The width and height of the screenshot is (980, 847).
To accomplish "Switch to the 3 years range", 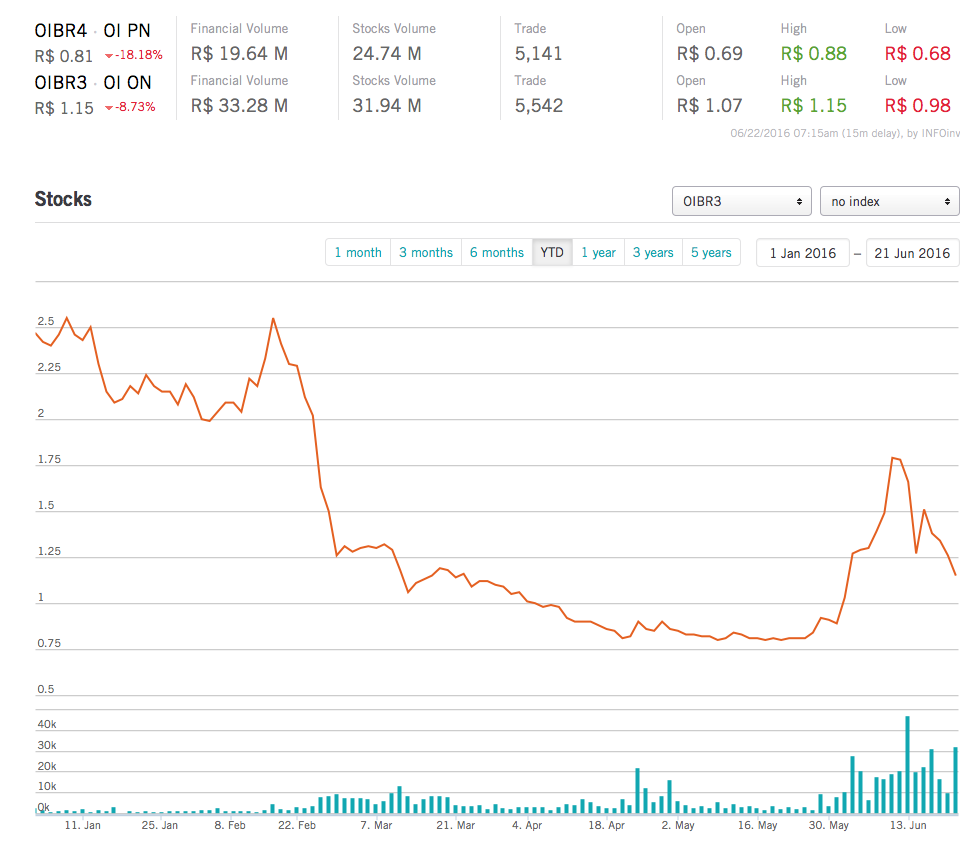I will 653,253.
